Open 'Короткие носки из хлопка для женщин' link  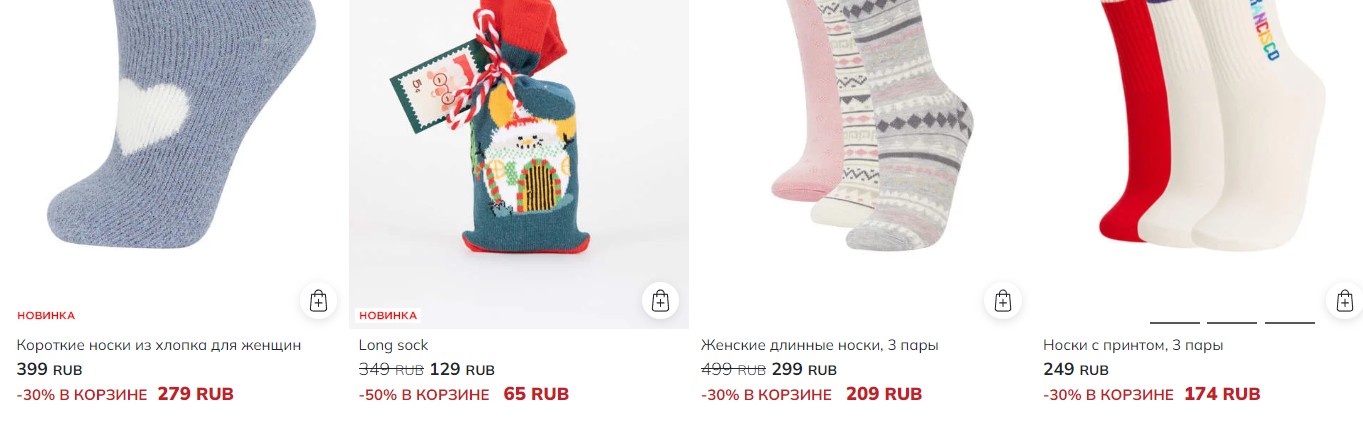[x=159, y=345]
